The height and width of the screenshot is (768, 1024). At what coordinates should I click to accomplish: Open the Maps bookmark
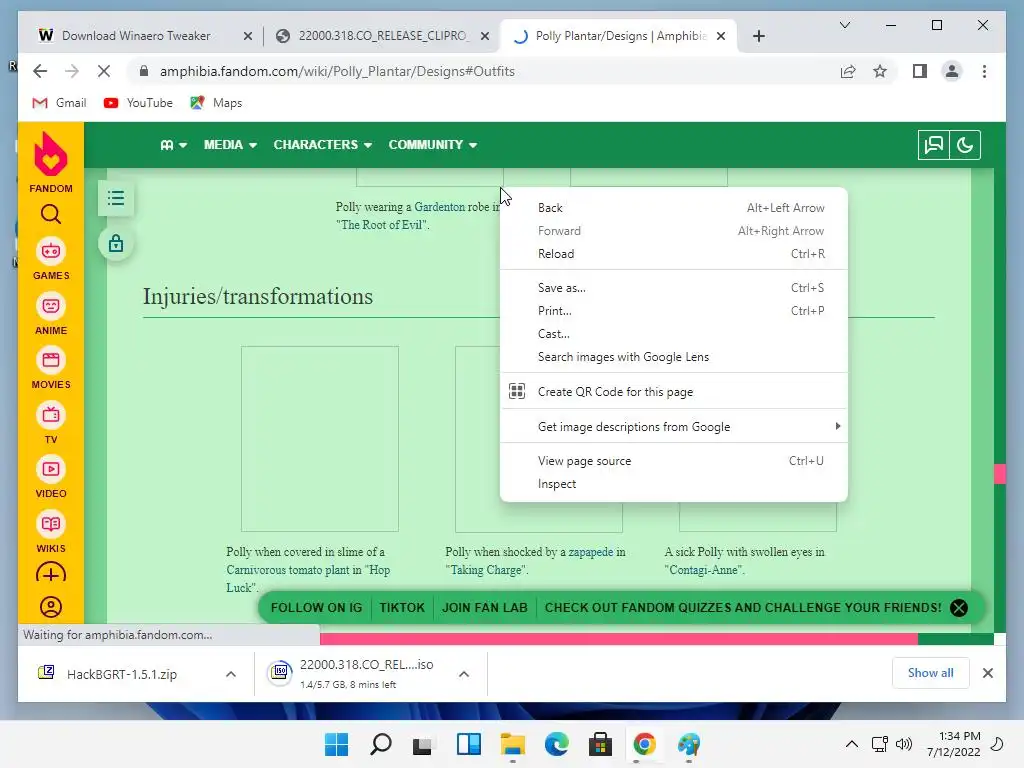click(x=216, y=103)
